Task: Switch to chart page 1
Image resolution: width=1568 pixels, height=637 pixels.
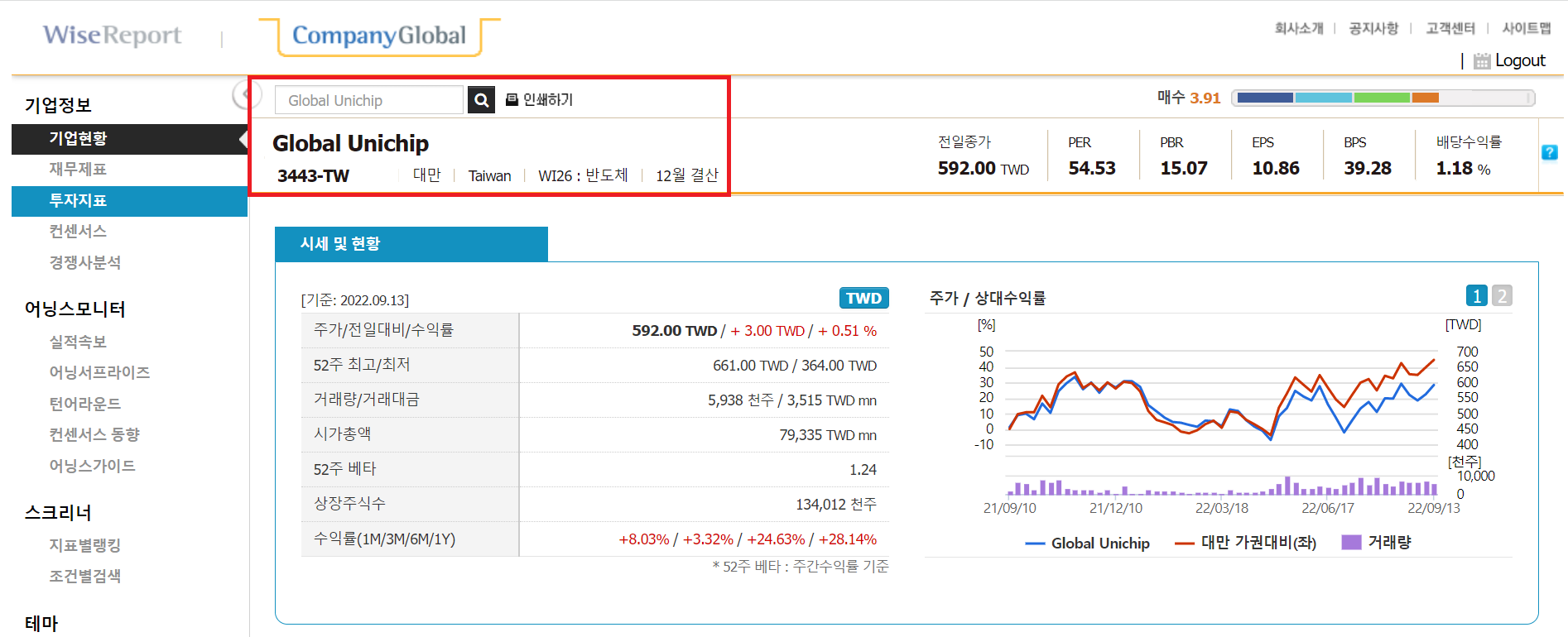Action: point(1477,295)
